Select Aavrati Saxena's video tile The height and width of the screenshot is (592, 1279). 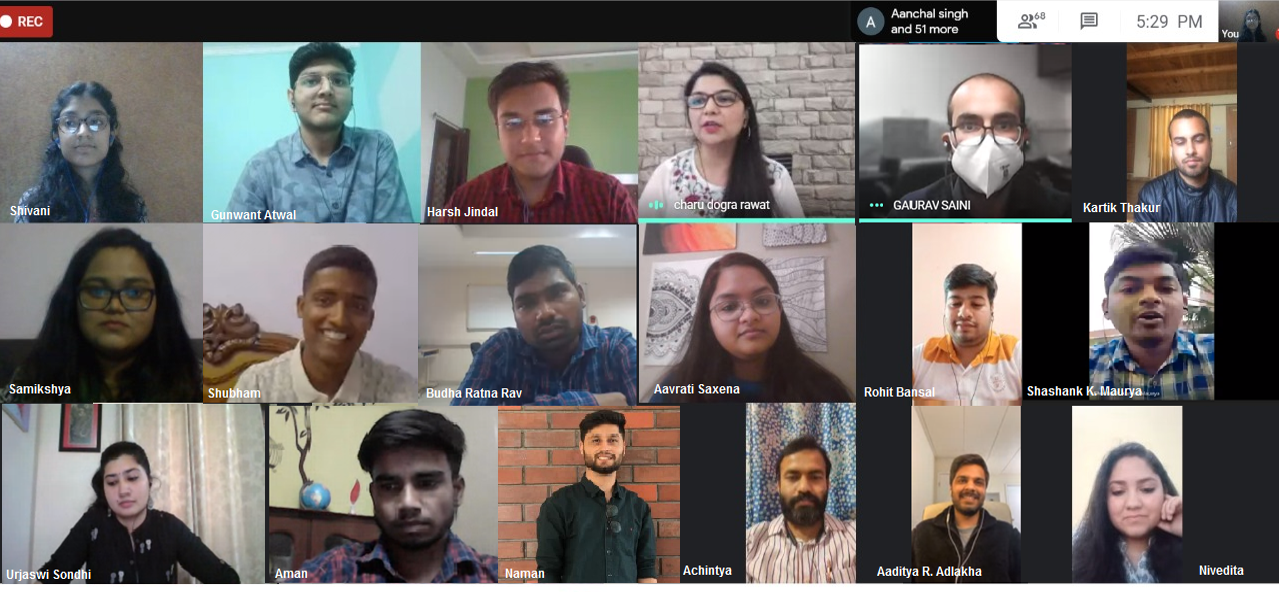coord(747,313)
